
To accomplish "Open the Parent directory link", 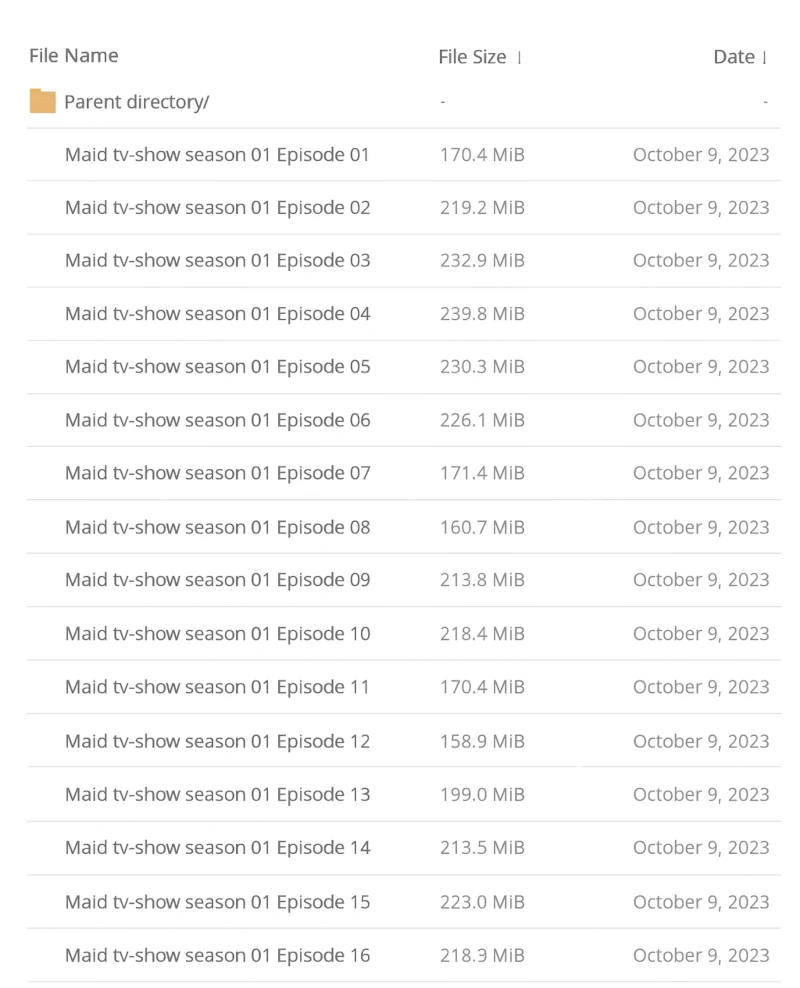I will click(x=136, y=102).
